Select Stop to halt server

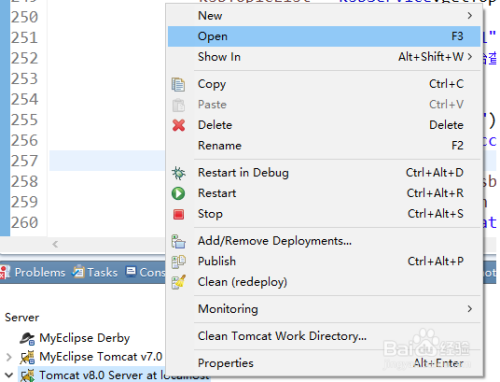[x=324, y=214]
